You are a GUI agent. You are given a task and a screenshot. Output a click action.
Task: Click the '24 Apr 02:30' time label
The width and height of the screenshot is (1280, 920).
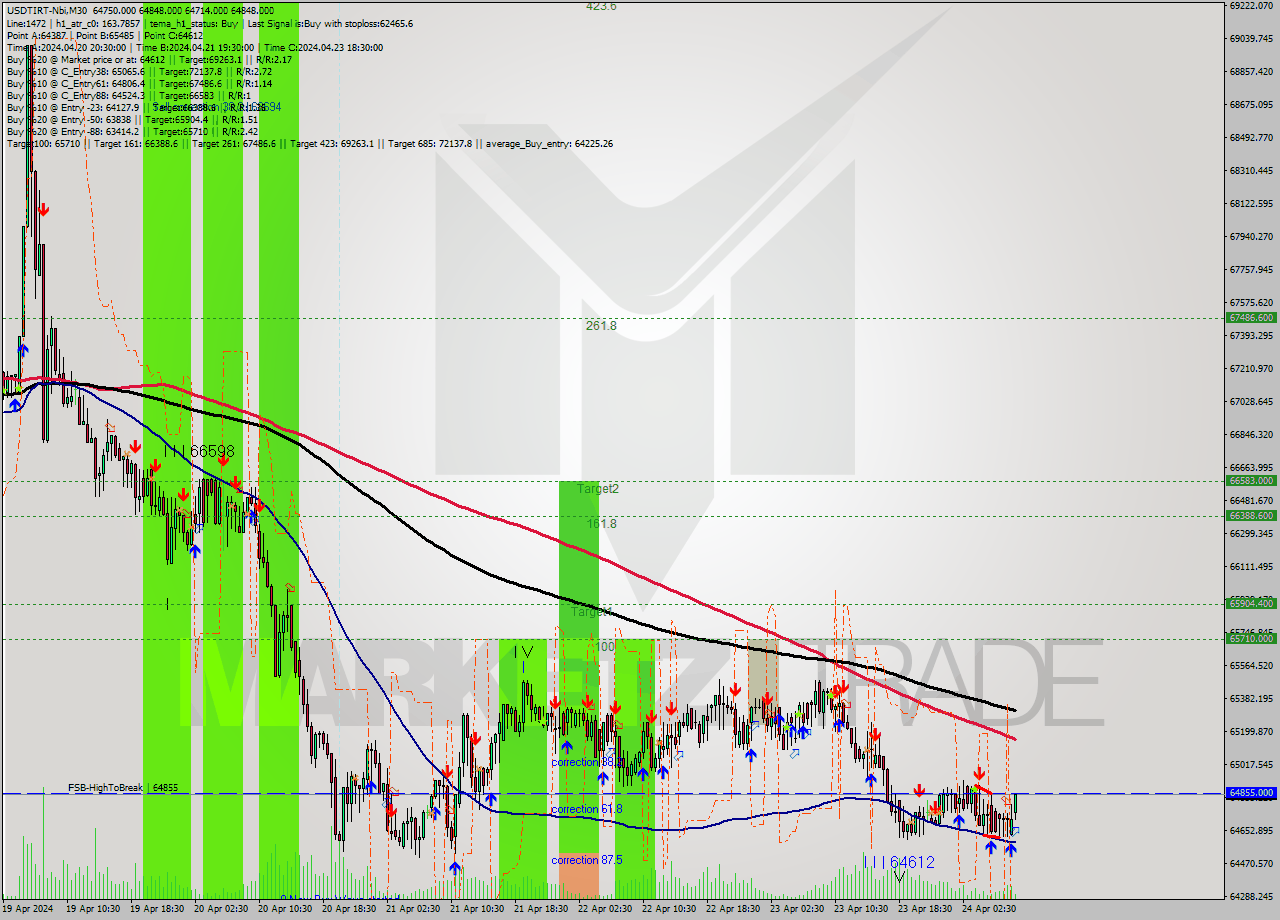tap(989, 909)
